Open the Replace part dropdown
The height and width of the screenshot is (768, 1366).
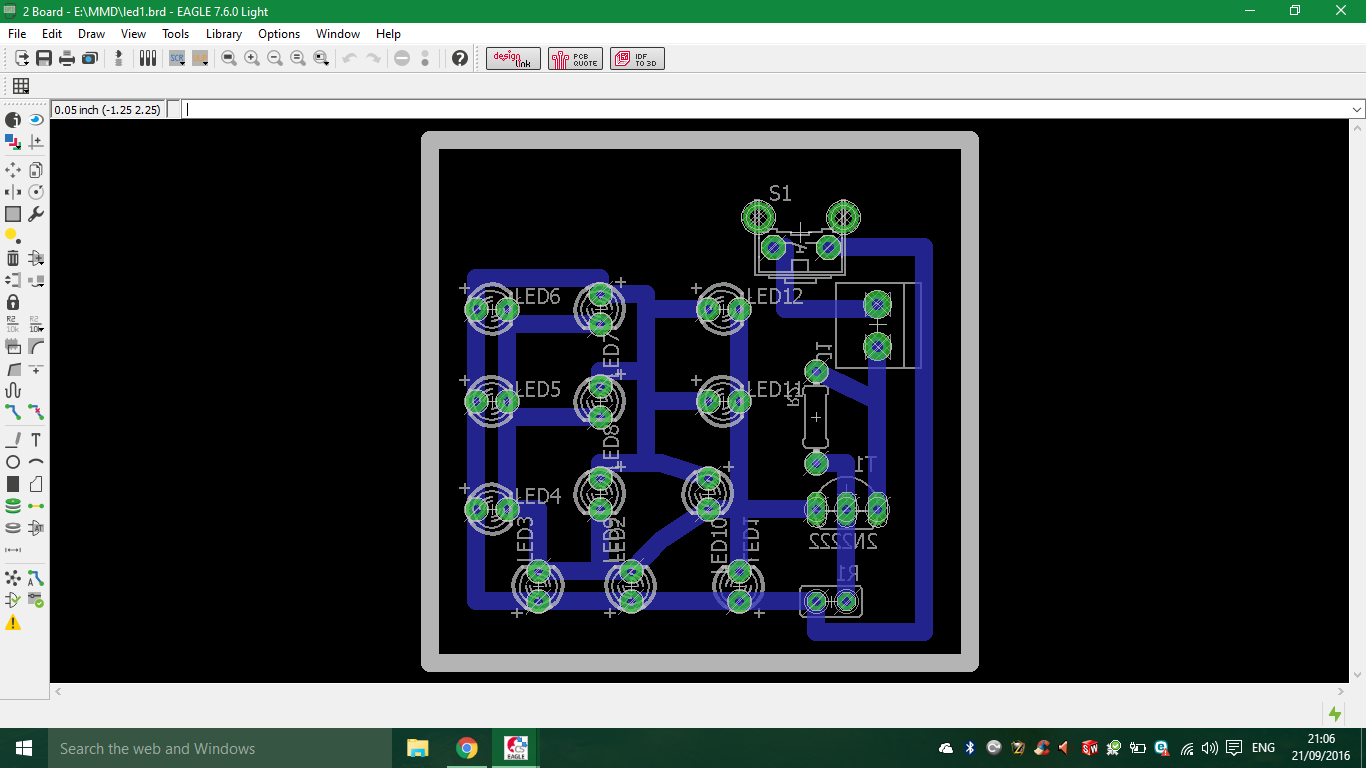[x=36, y=280]
